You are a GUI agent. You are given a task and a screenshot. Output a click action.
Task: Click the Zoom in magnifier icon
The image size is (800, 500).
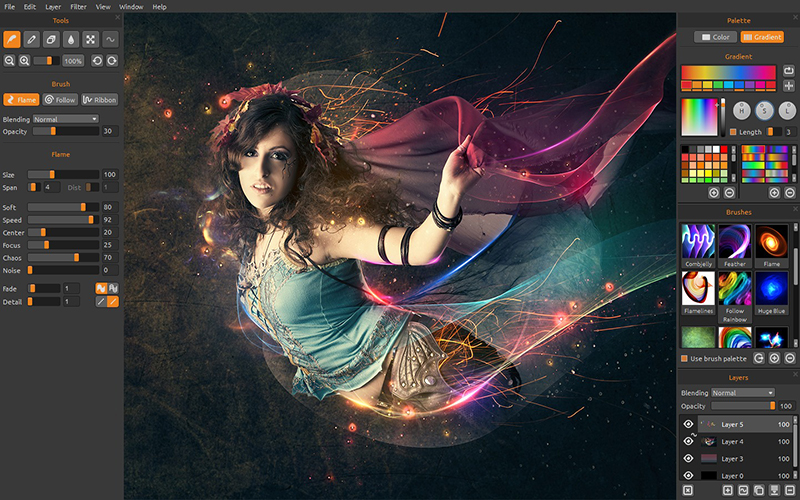coord(24,61)
